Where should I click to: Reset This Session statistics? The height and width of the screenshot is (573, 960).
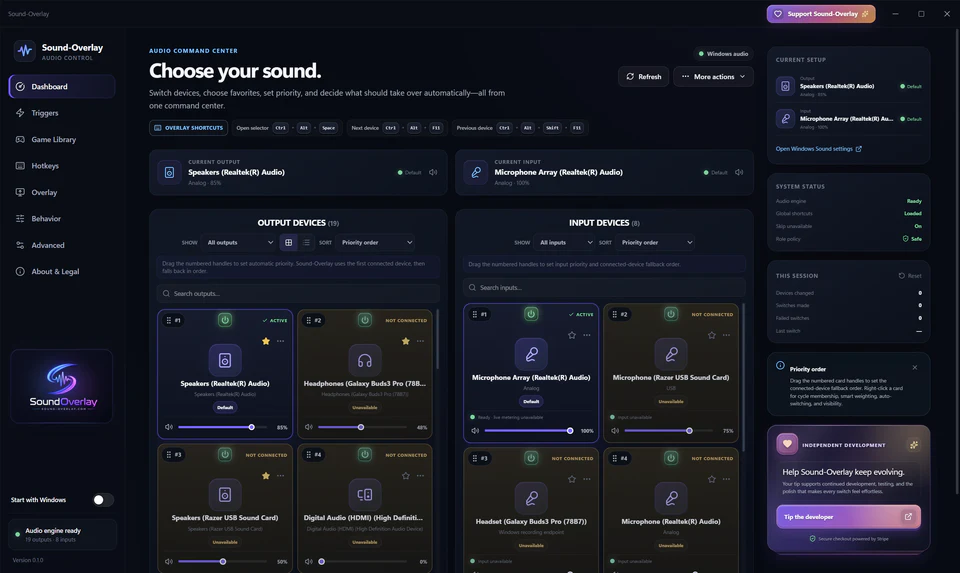pos(910,275)
